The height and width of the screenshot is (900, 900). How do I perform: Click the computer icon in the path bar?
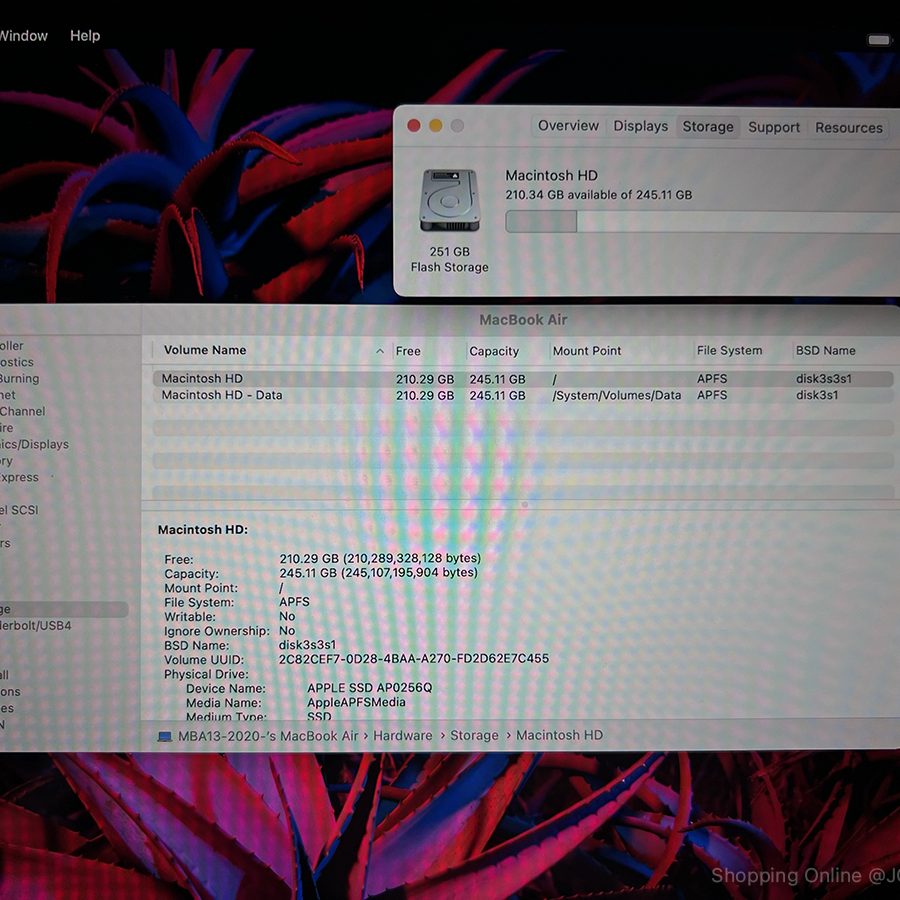(165, 736)
